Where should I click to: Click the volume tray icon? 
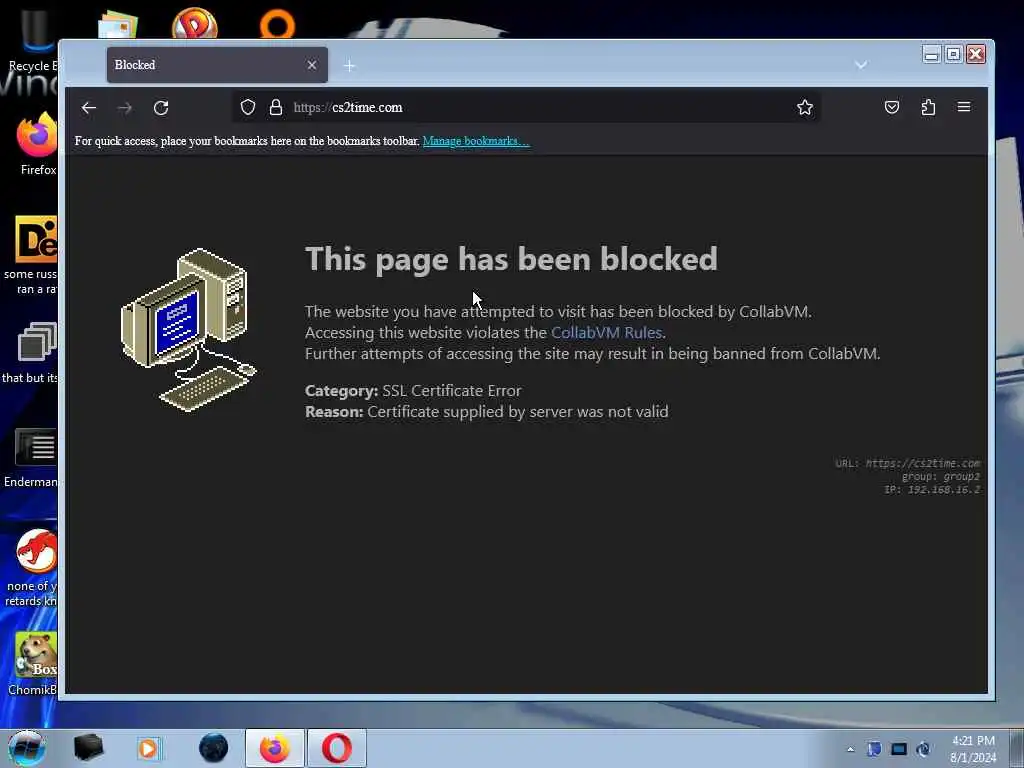[923, 749]
